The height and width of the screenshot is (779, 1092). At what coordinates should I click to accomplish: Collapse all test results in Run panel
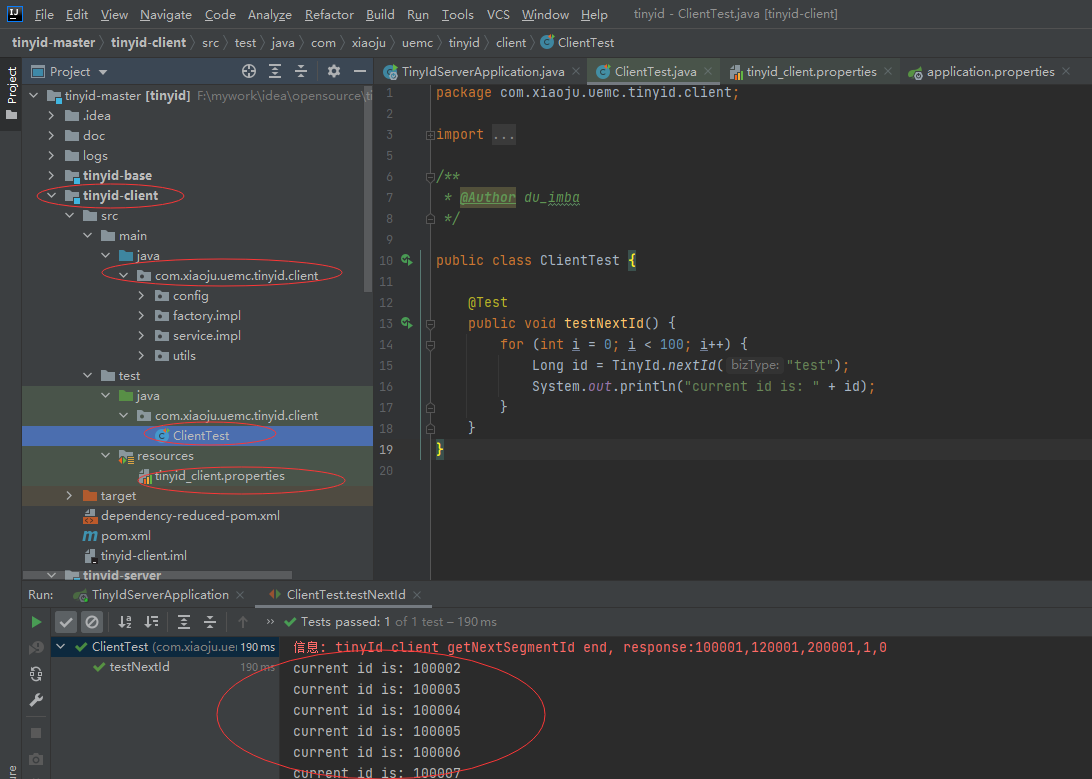[x=210, y=622]
